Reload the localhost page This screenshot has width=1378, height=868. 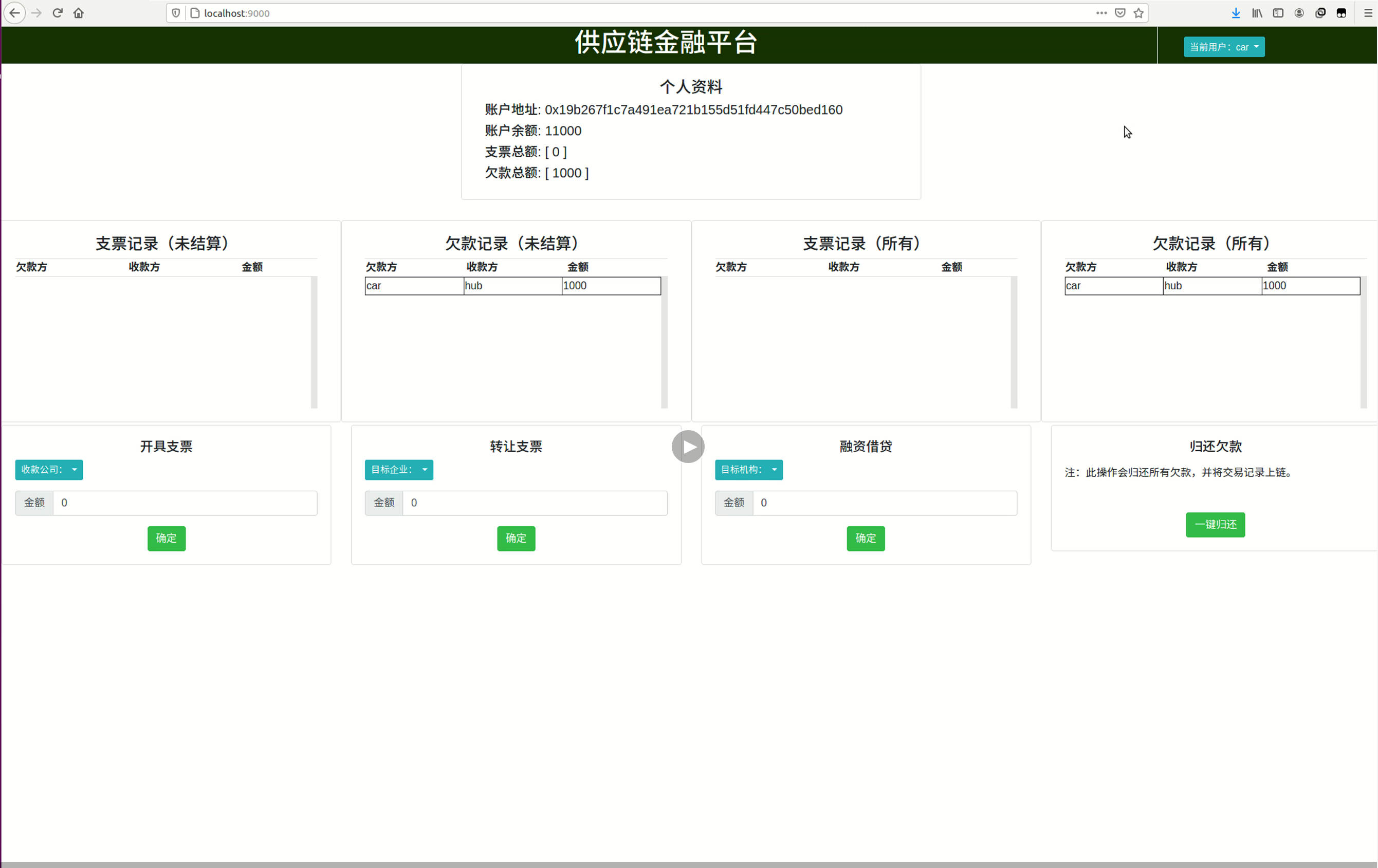point(57,12)
